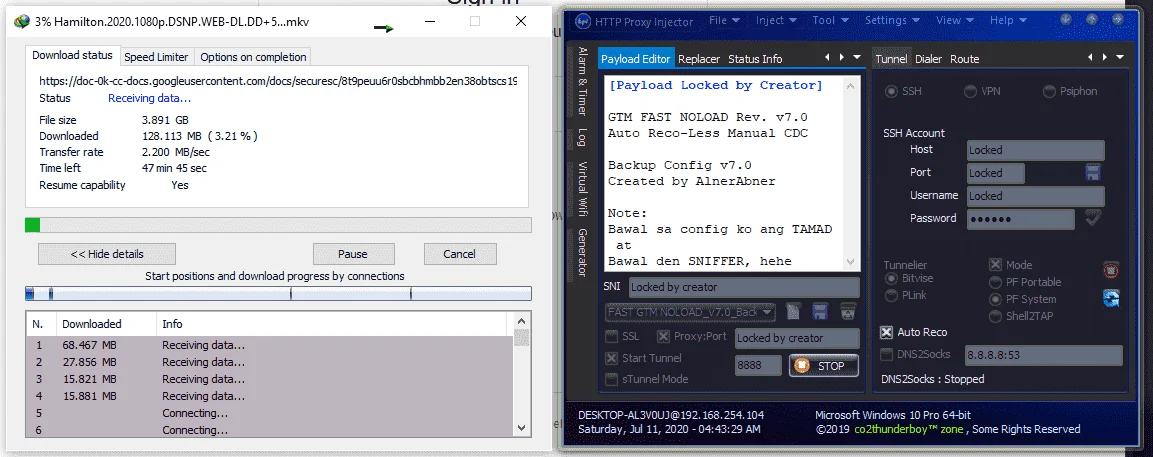This screenshot has width=1153, height=457.
Task: Select the Psiphon radio button
Action: tap(1049, 91)
